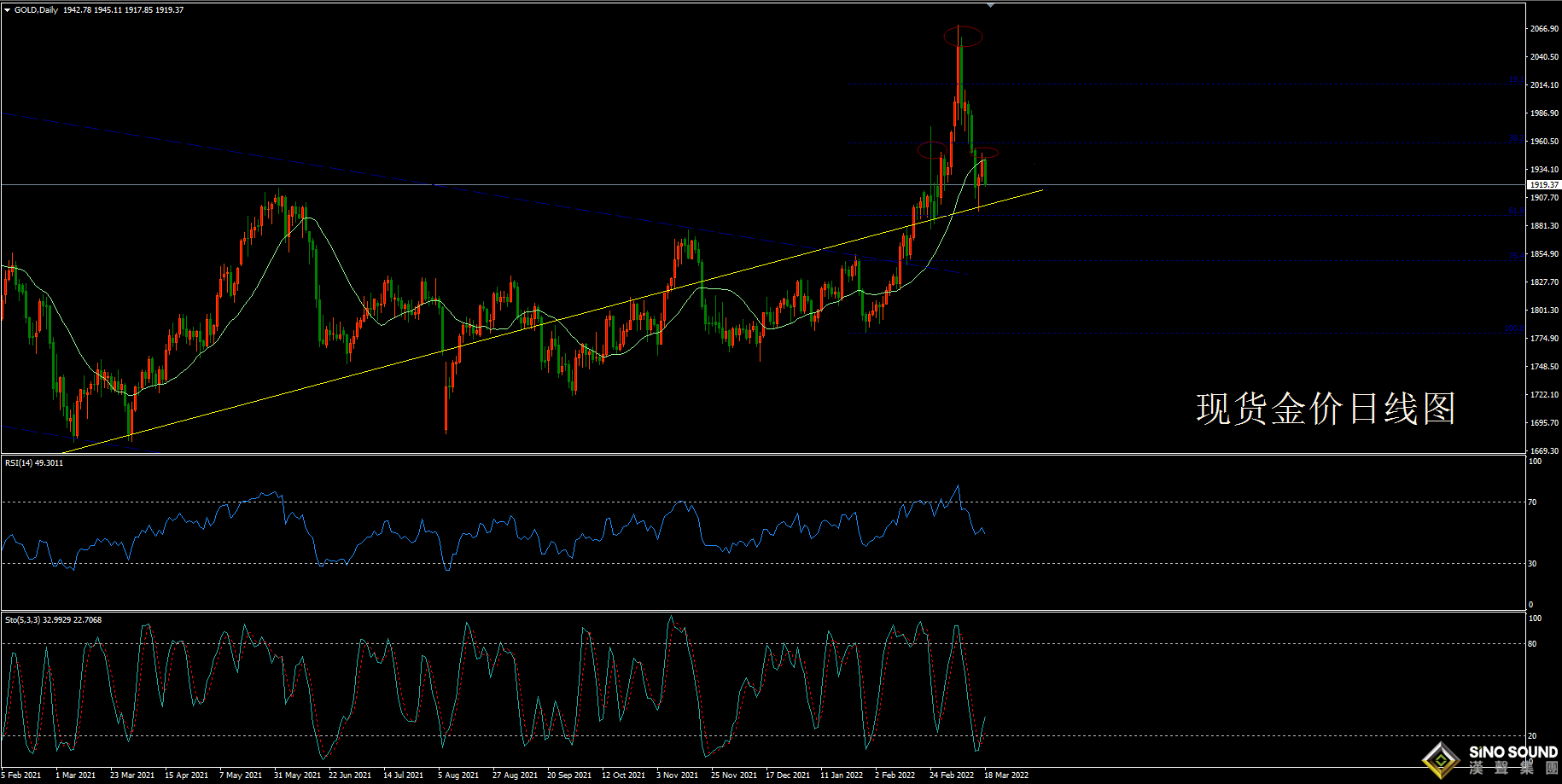Select the 61.8 Fibonacci level label

(x=1515, y=211)
